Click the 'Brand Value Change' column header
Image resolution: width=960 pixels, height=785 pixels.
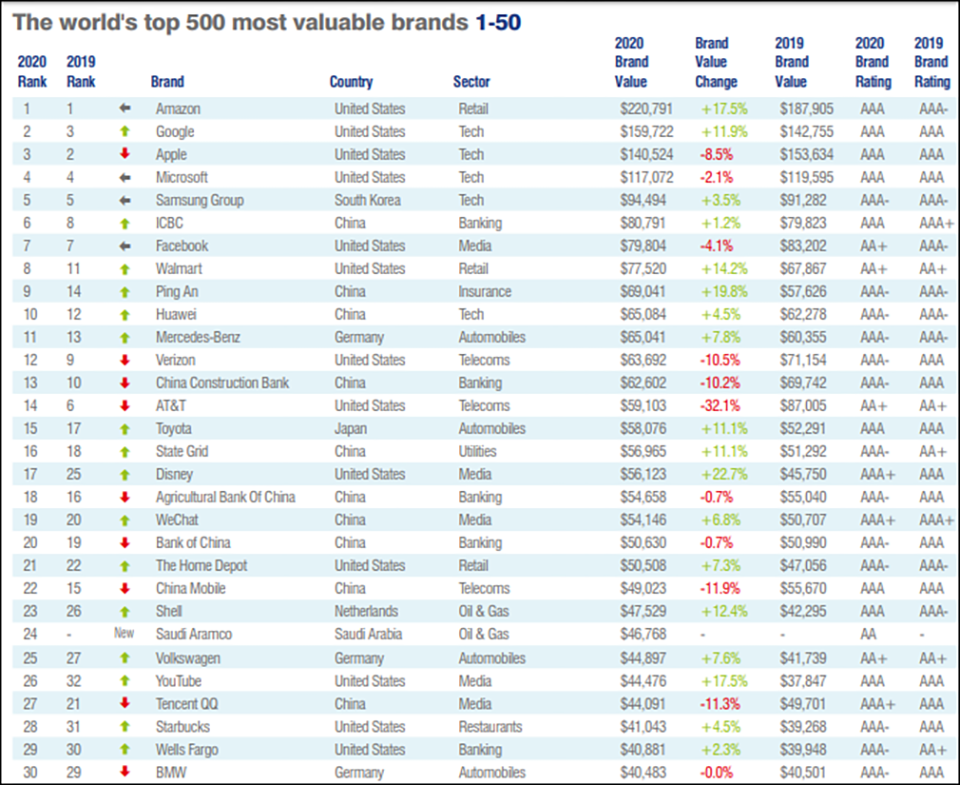point(716,62)
